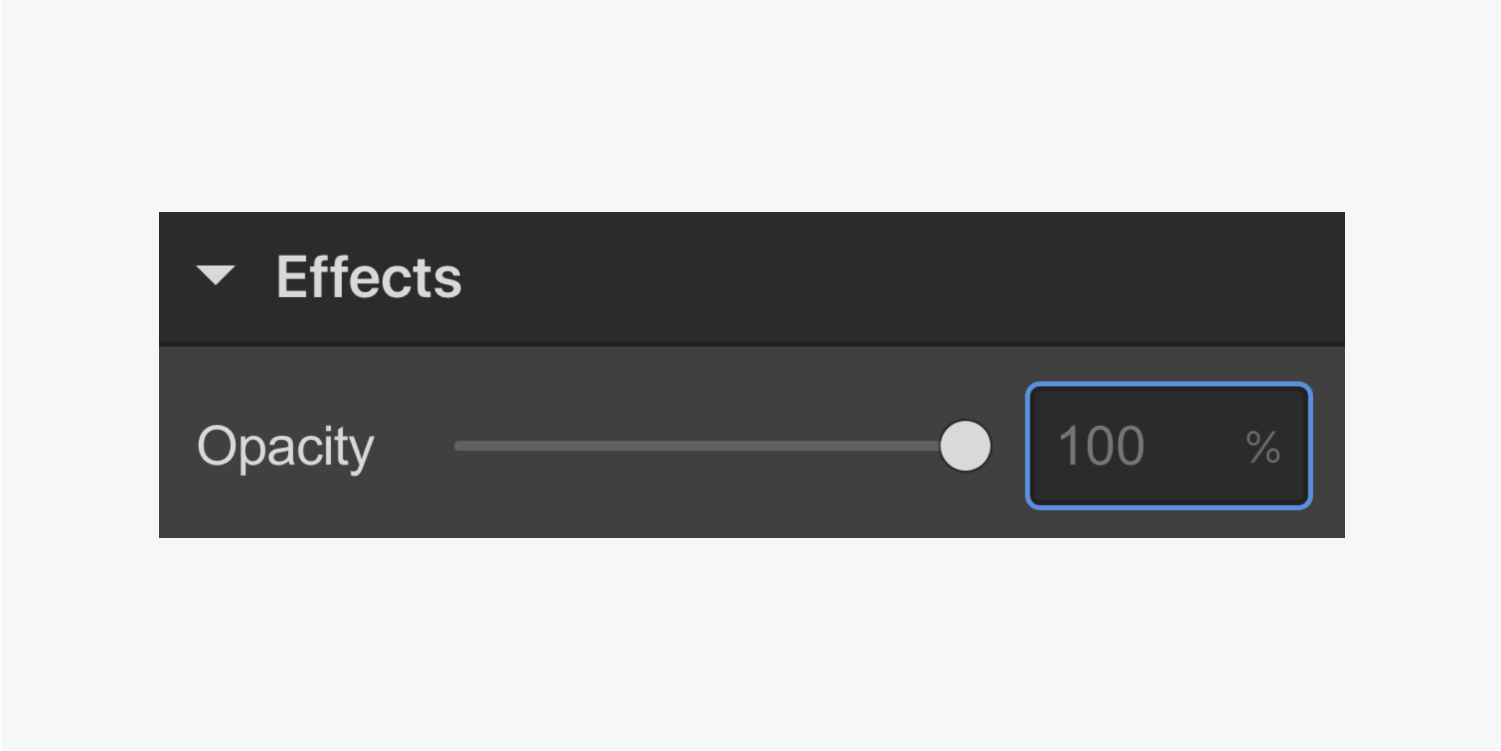Viewport: 1501px width, 751px height.
Task: Click the Opacity label
Action: tap(285, 446)
